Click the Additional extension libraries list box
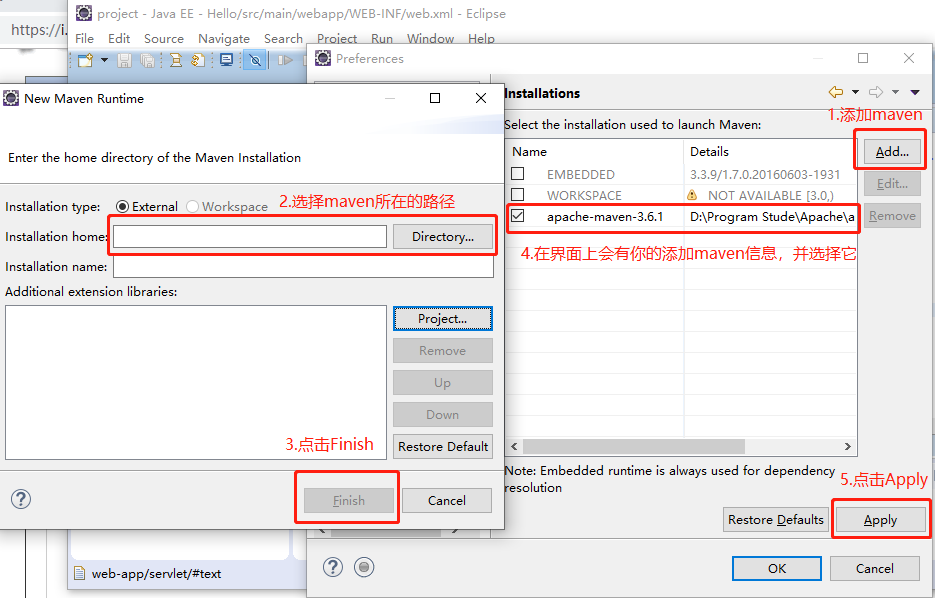The width and height of the screenshot is (935, 598). [196, 382]
